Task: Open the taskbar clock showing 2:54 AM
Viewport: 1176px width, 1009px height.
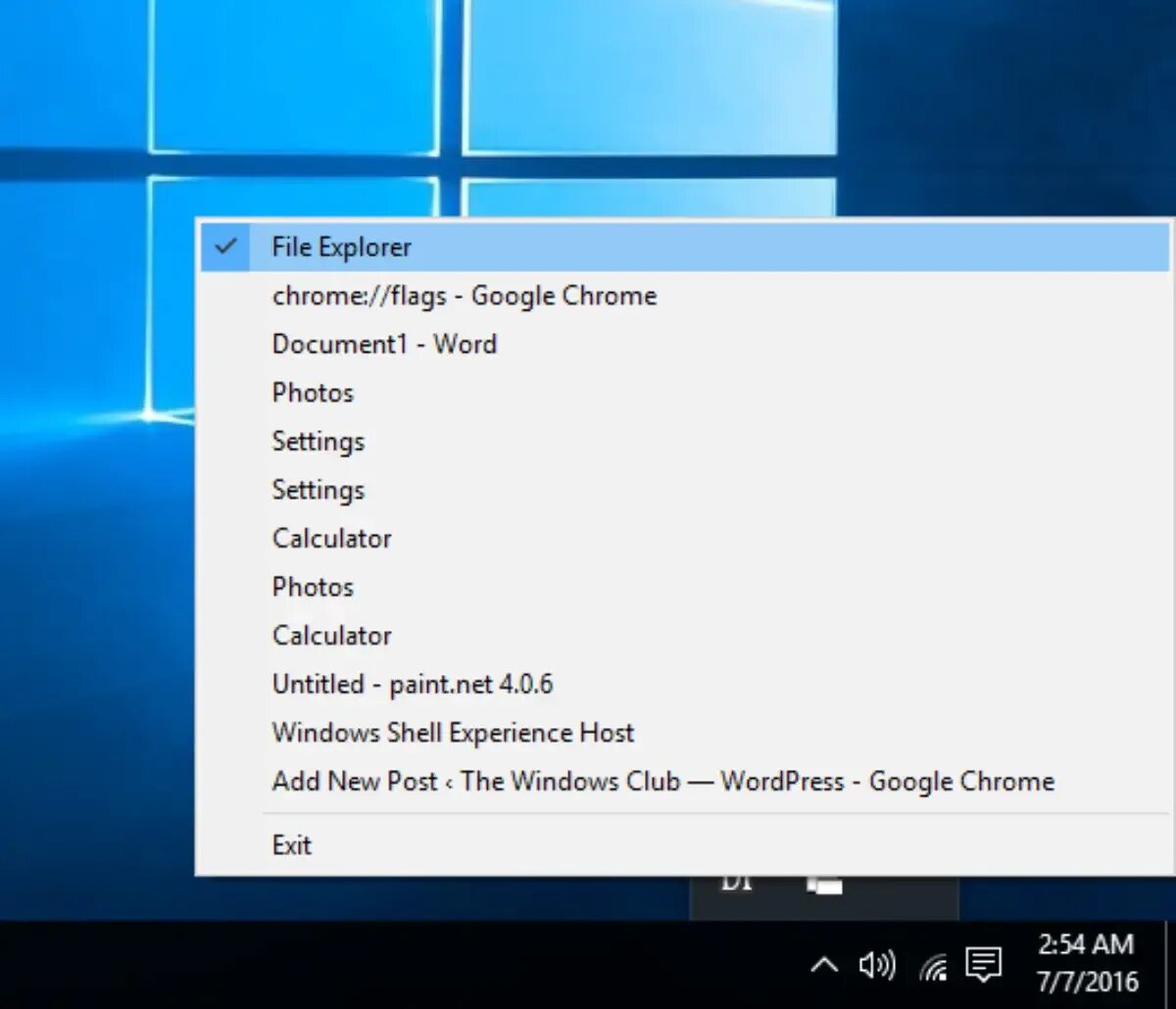Action: [1087, 962]
